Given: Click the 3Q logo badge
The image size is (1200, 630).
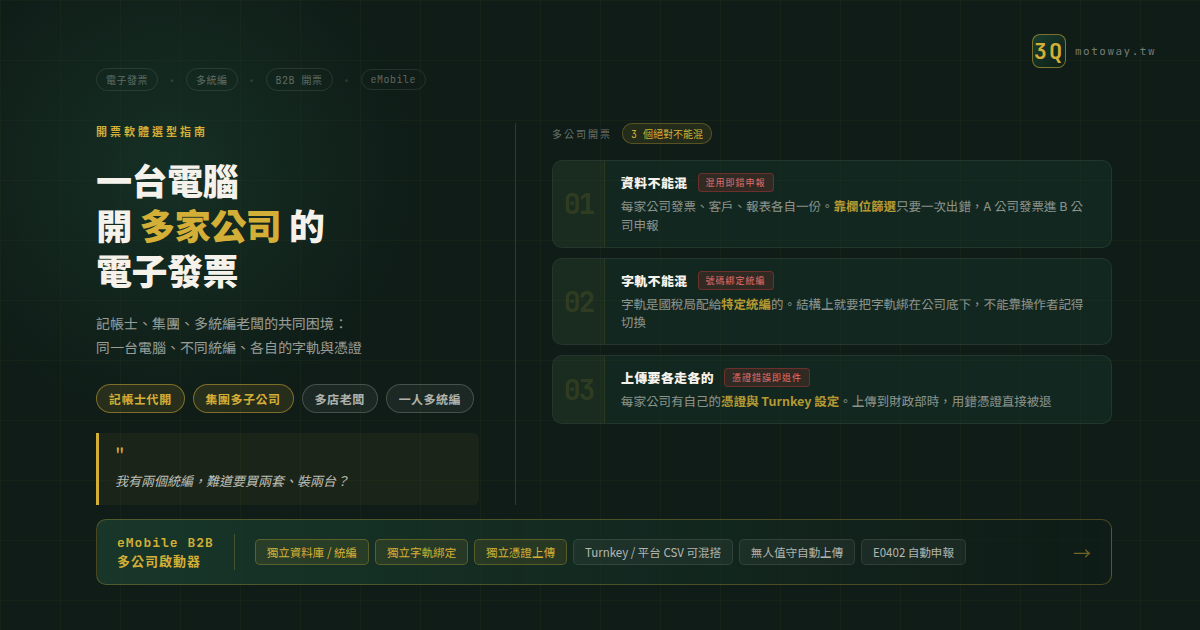Looking at the screenshot, I should point(1049,51).
